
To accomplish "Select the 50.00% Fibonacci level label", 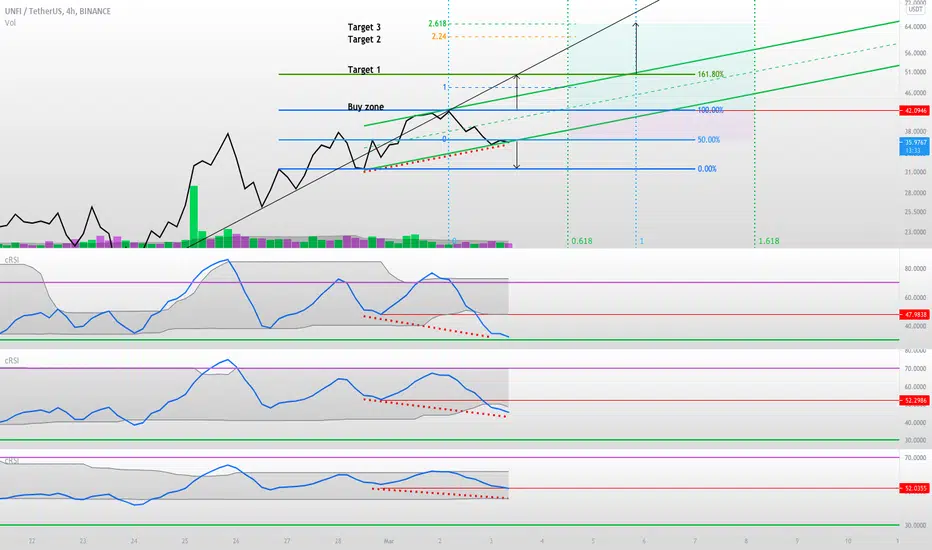I will click(709, 140).
